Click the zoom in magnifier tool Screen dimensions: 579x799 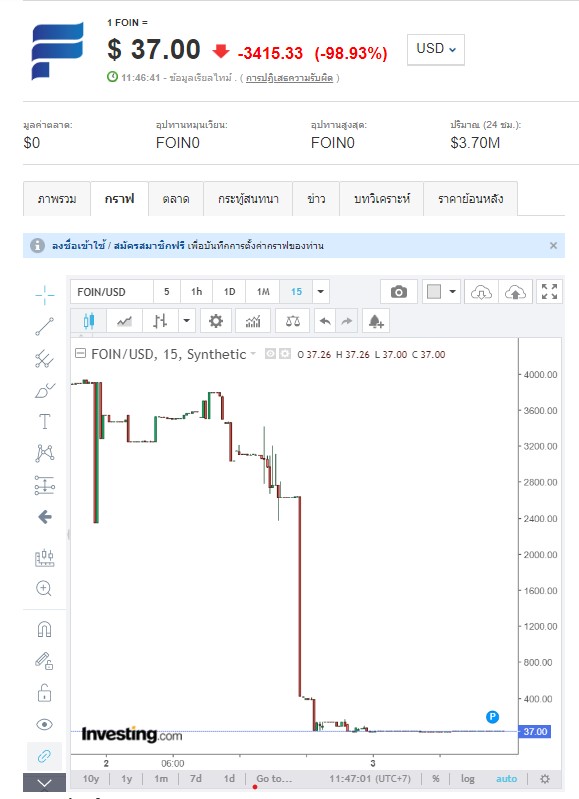[44, 588]
